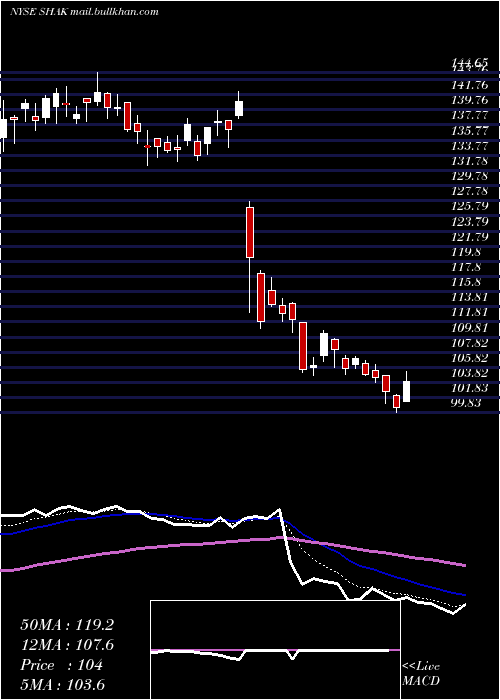
Task: Click the <<Live MACD label
Action: [421, 674]
